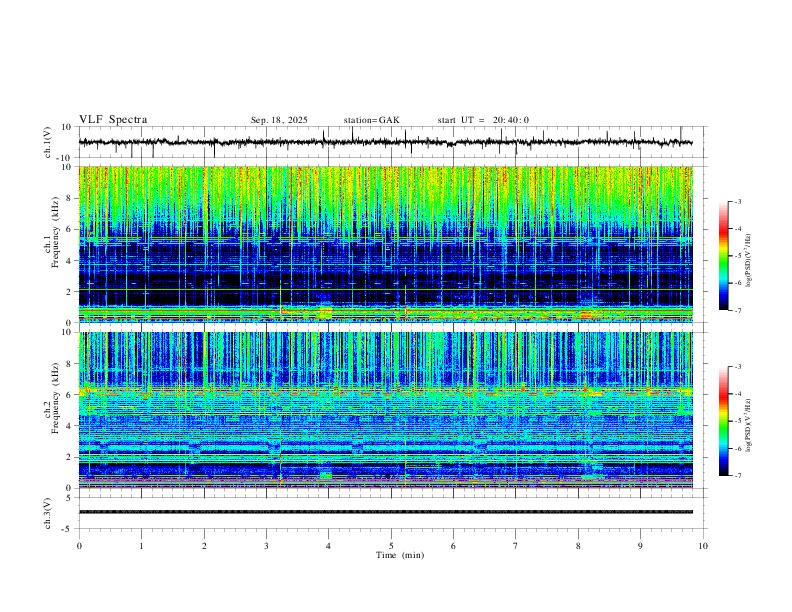This screenshot has height=612, width=792.
Task: Click the 6 kHz tick on ch.1 frequency axis
Action: point(70,230)
